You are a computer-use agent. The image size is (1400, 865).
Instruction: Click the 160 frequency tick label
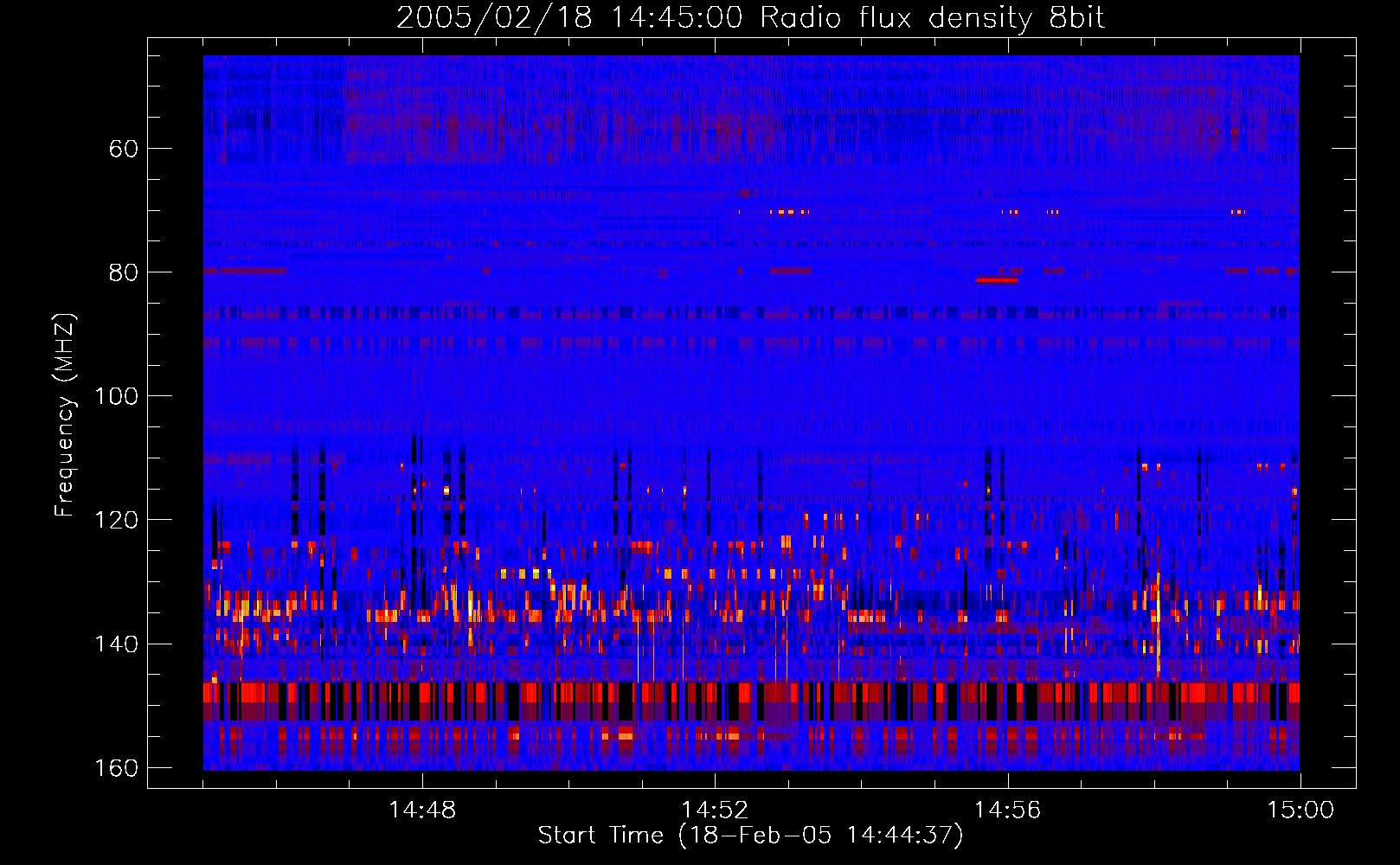[x=116, y=768]
